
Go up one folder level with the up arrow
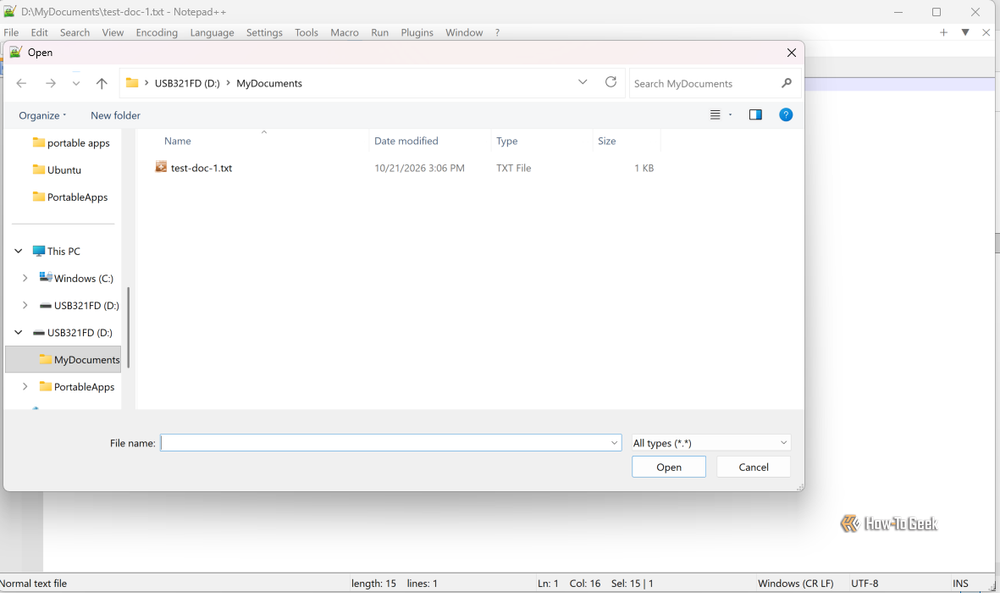[x=101, y=83]
